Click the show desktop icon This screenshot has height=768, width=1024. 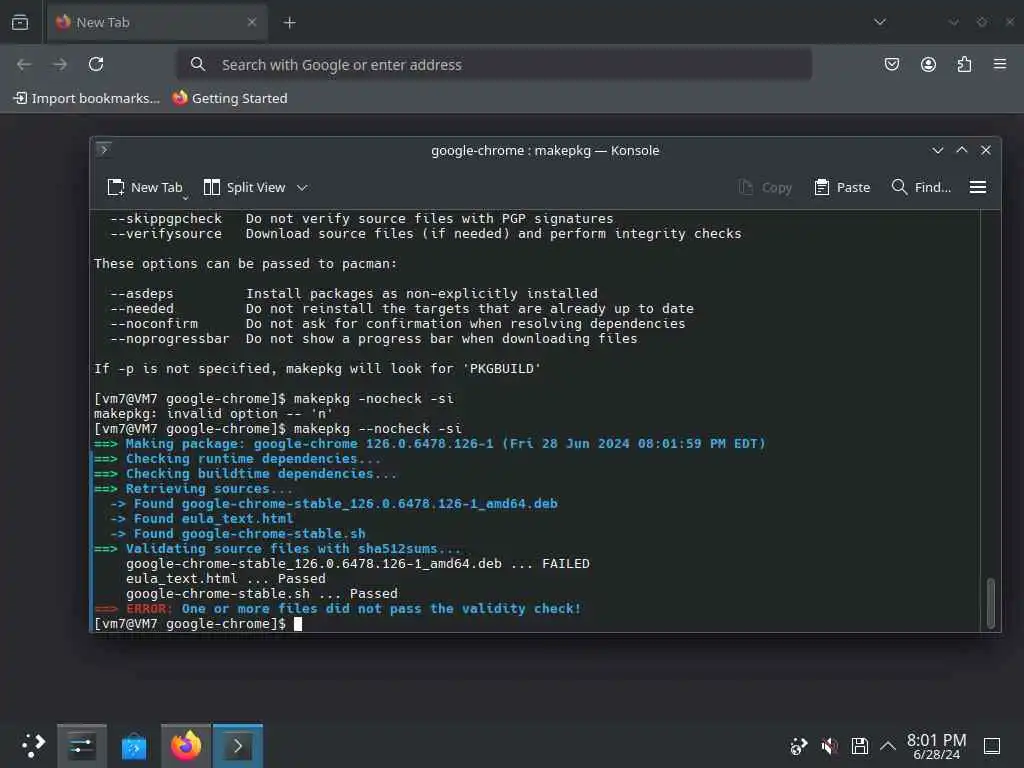(992, 746)
